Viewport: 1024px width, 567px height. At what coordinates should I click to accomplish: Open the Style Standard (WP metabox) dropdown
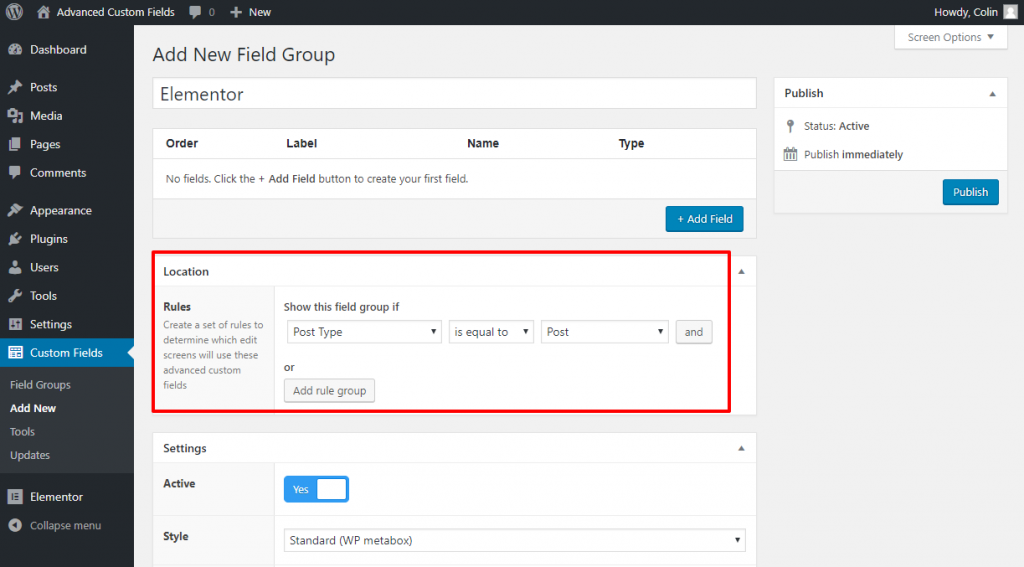tap(514, 540)
